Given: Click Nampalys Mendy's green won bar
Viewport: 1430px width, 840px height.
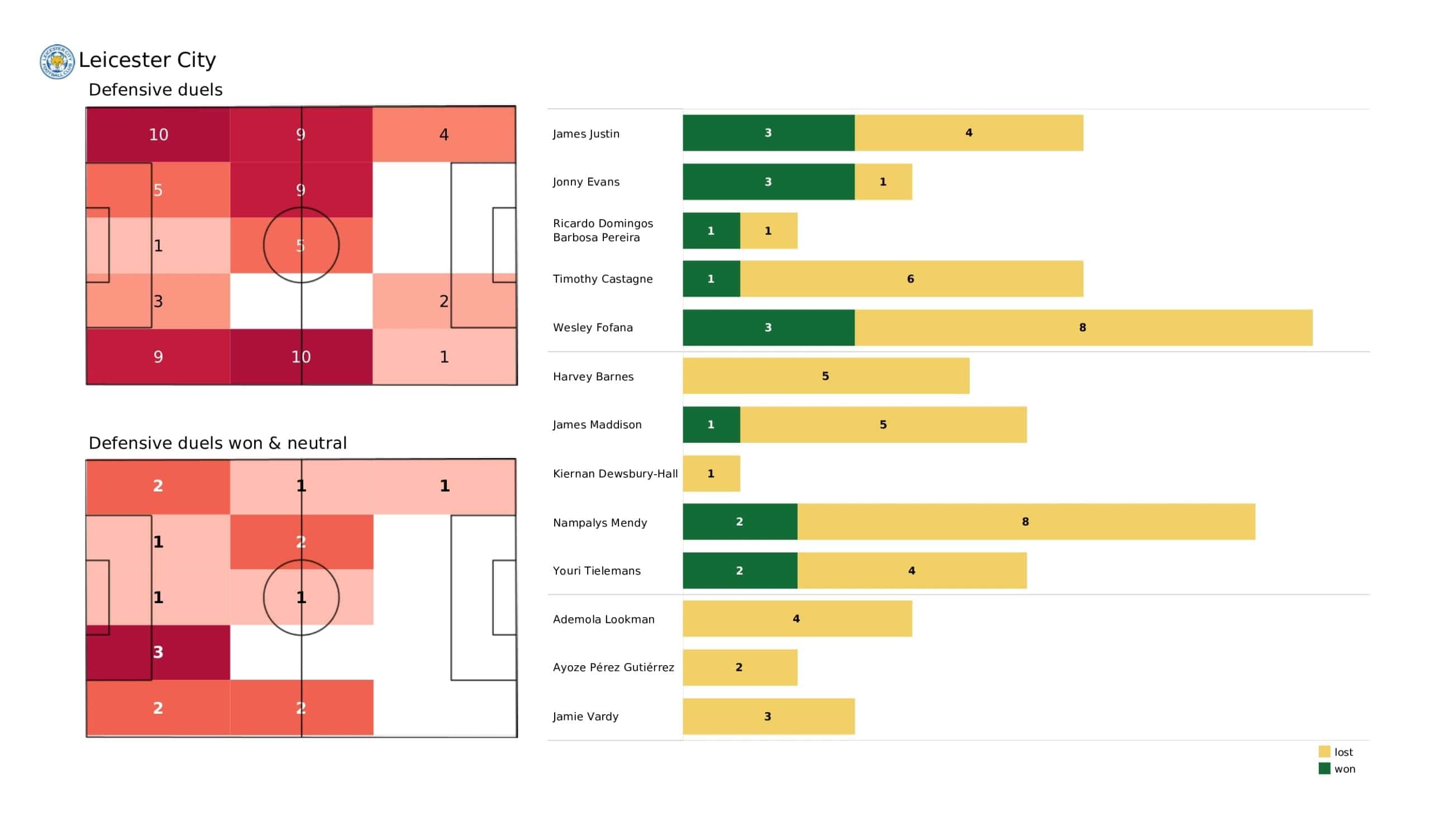Looking at the screenshot, I should coord(740,522).
